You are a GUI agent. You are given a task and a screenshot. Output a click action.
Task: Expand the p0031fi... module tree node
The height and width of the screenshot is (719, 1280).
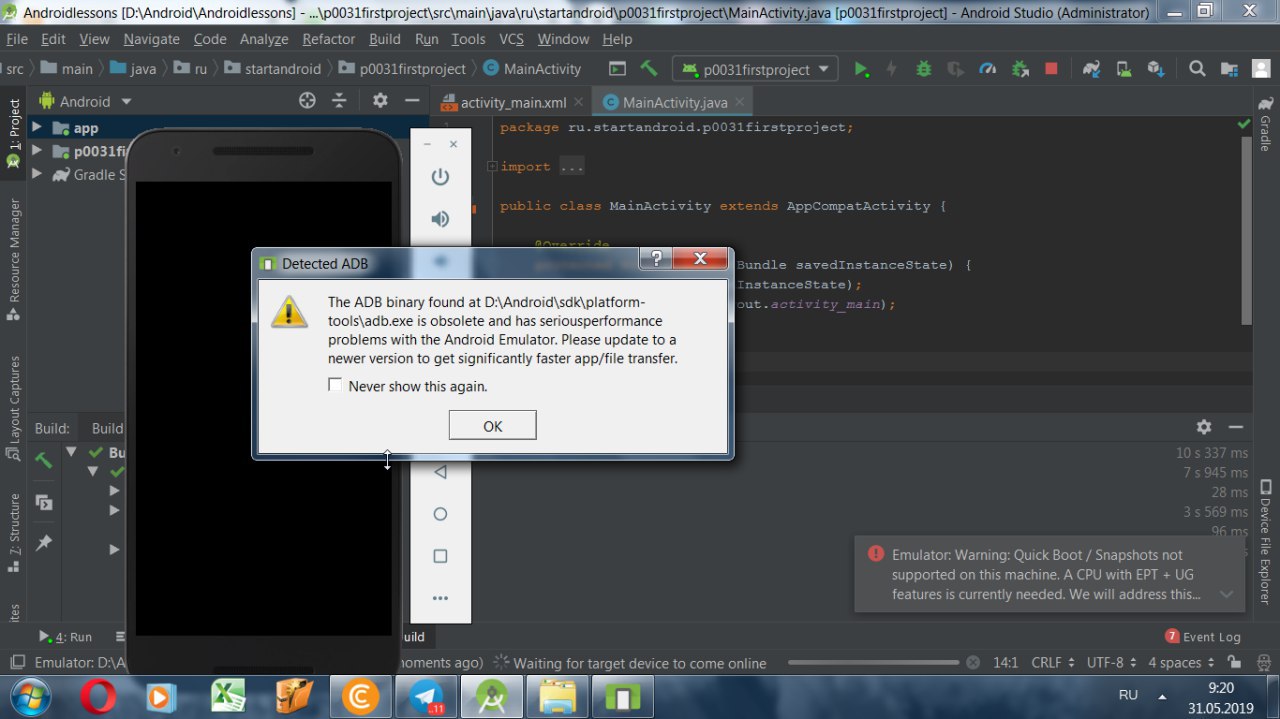coord(37,151)
